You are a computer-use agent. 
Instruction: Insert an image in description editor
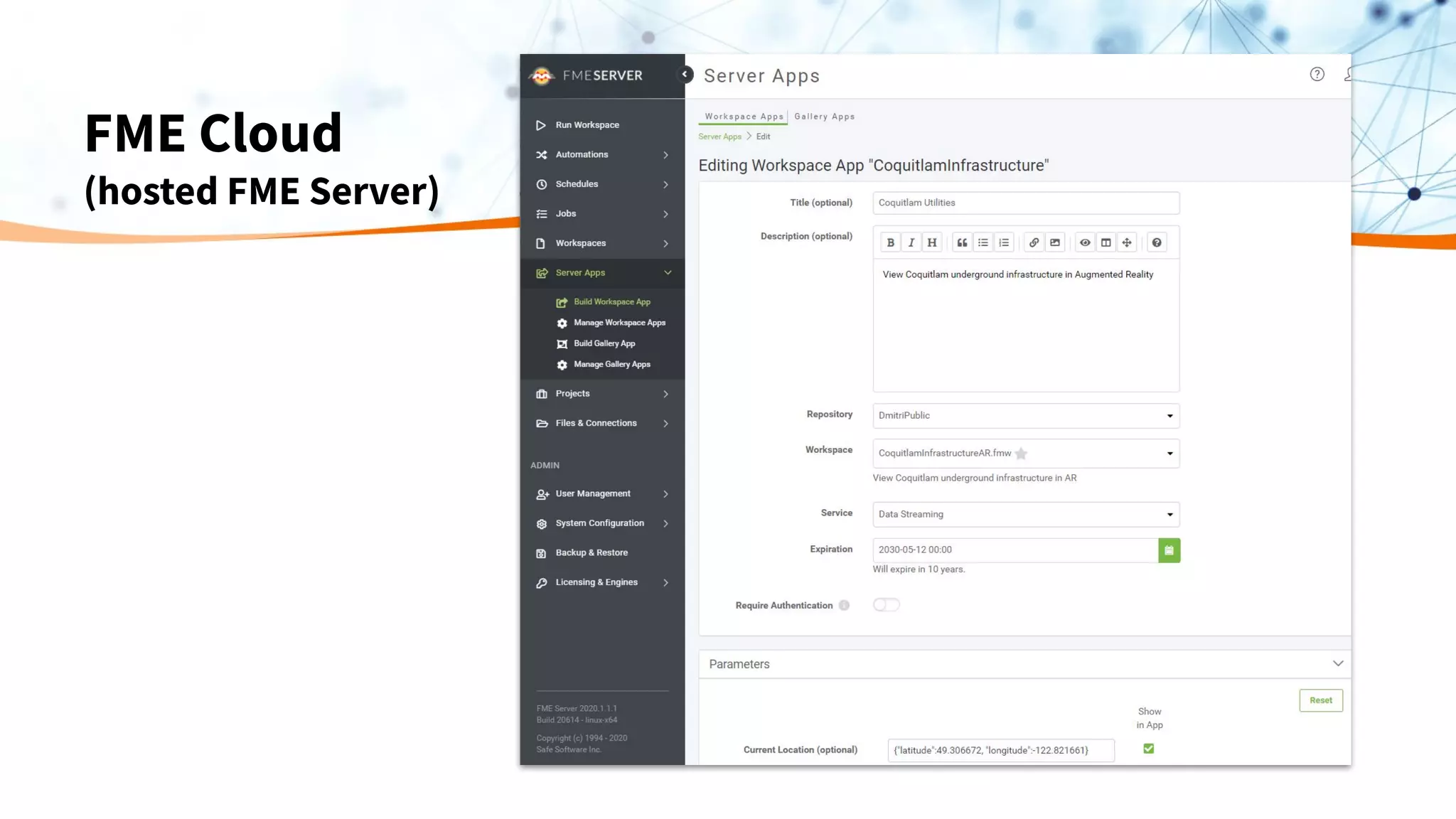pos(1055,242)
